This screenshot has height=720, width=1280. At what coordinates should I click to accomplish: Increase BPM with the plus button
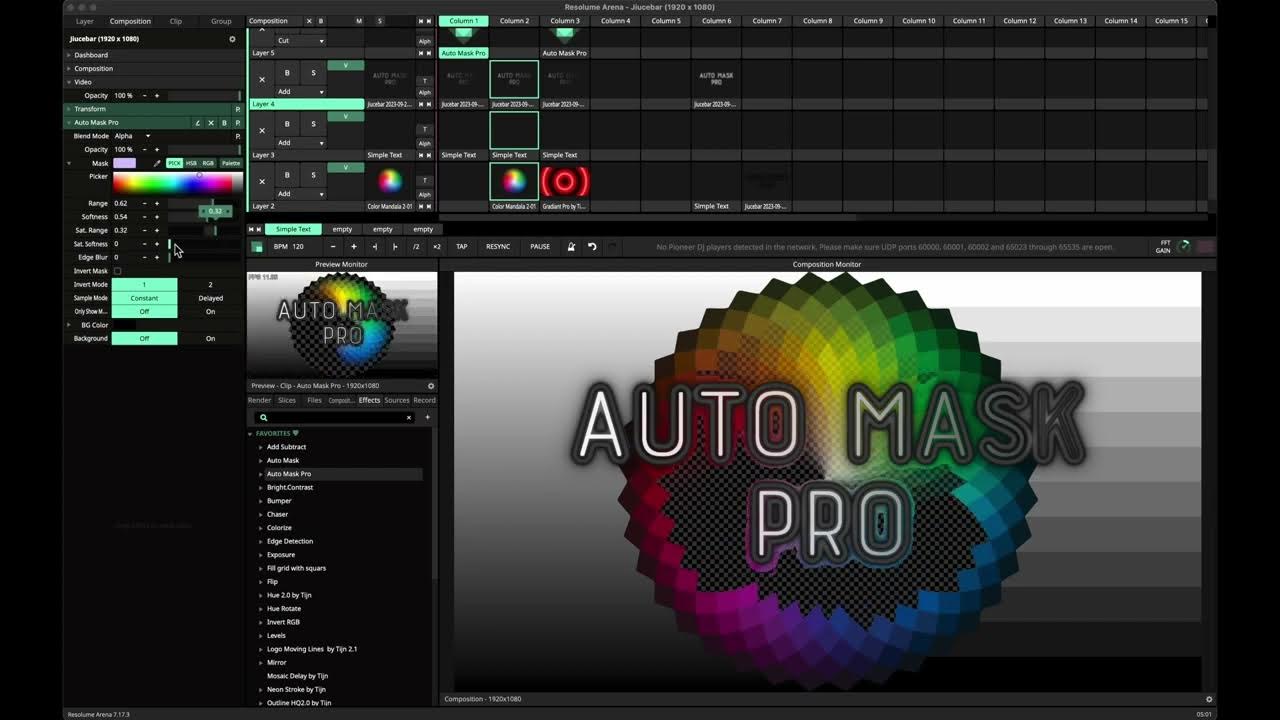click(x=353, y=246)
